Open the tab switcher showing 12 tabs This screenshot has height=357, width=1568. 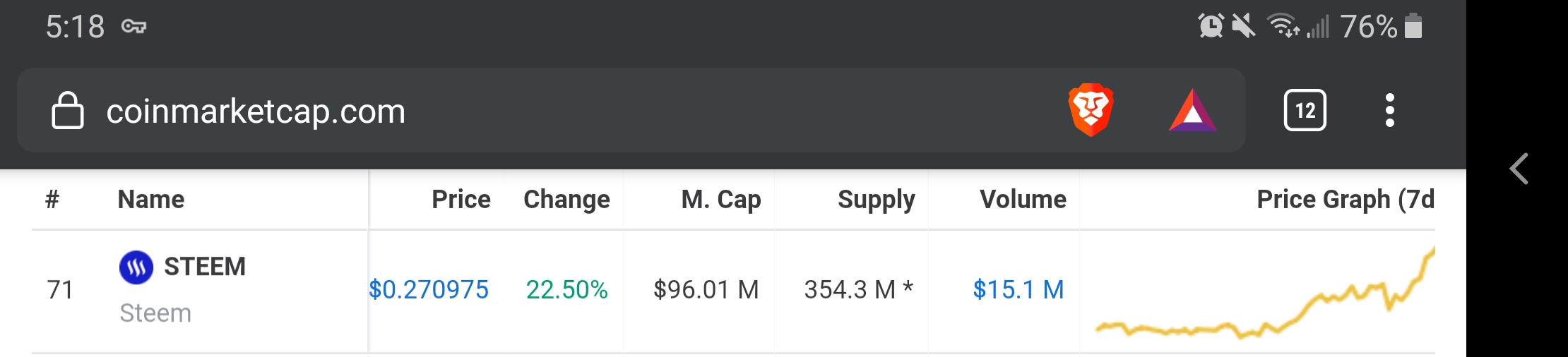pyautogui.click(x=1305, y=110)
